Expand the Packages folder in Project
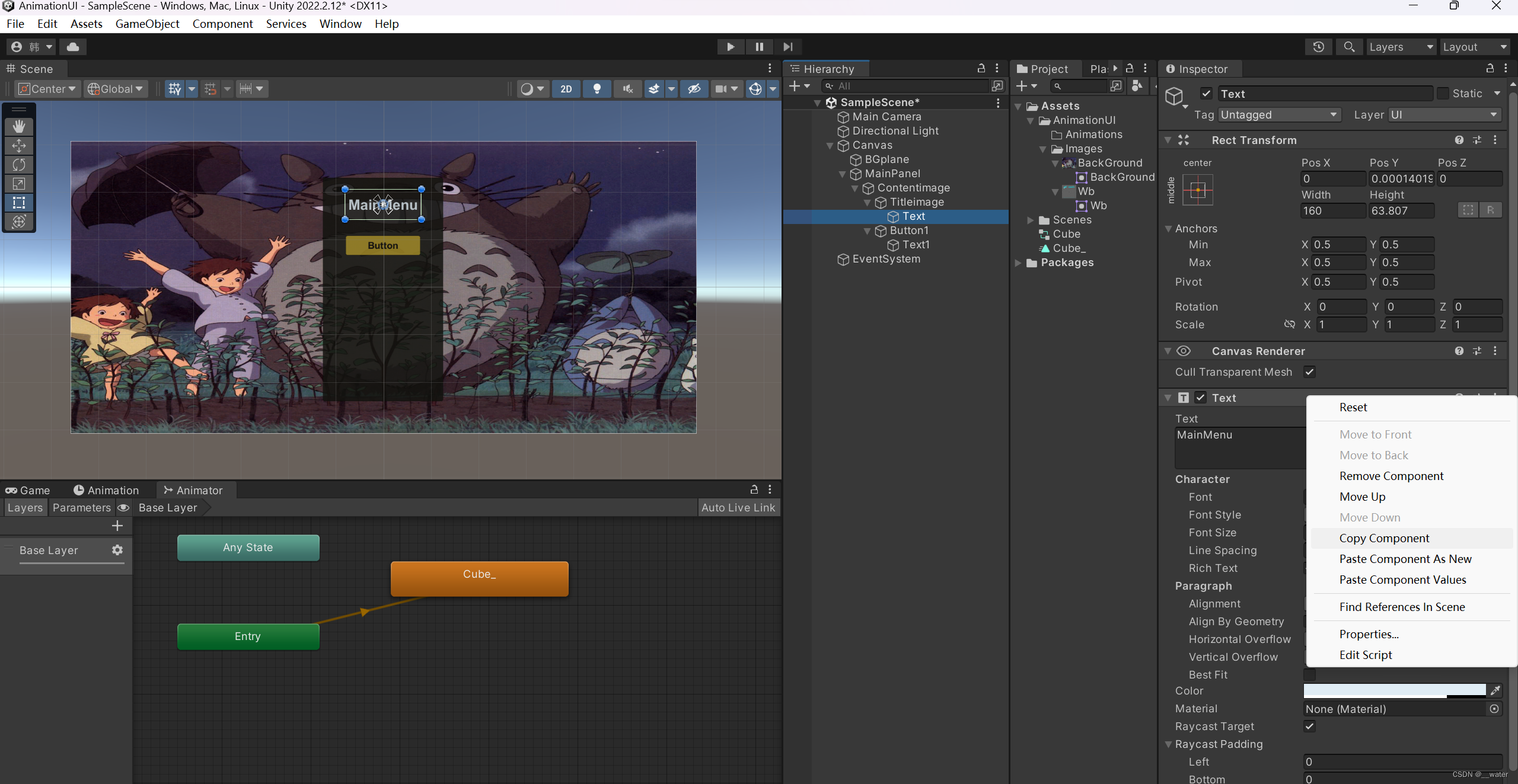The image size is (1518, 784). (x=1018, y=263)
